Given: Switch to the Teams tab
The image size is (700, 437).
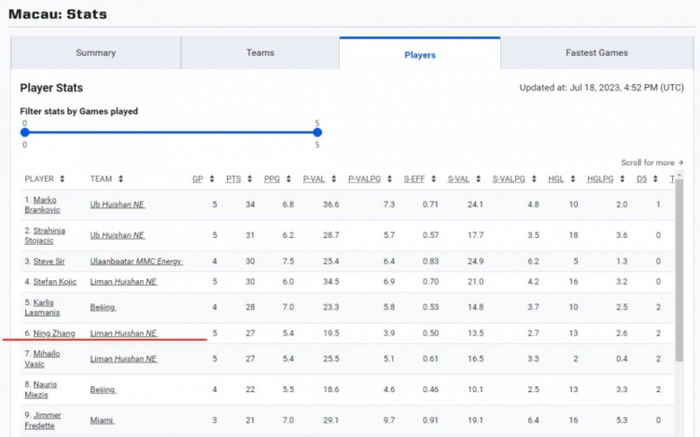Looking at the screenshot, I should click(x=260, y=53).
